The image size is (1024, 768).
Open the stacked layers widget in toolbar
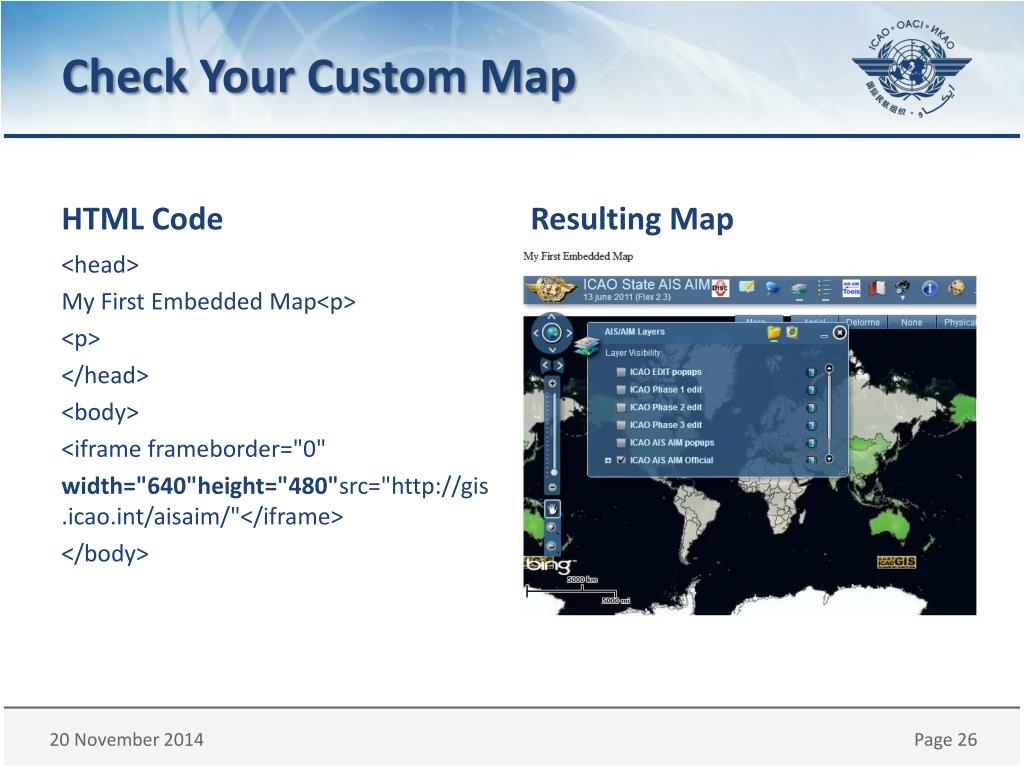pyautogui.click(x=799, y=289)
